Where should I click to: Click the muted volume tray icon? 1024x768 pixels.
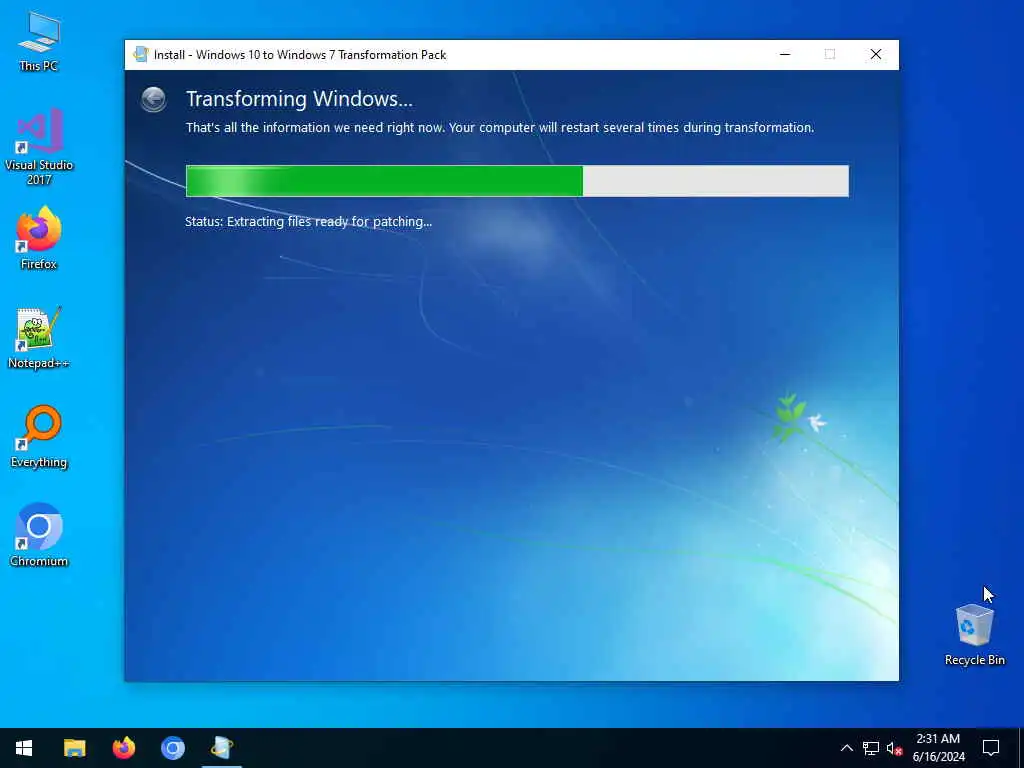tap(894, 748)
